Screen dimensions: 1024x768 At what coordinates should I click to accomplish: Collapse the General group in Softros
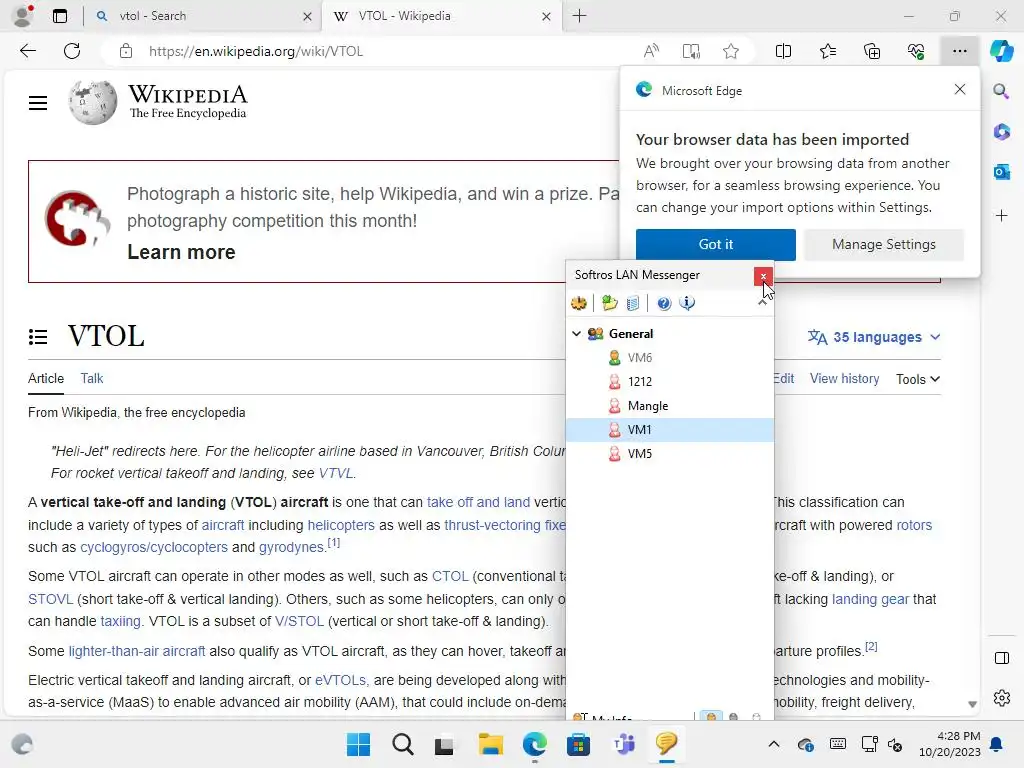(576, 334)
